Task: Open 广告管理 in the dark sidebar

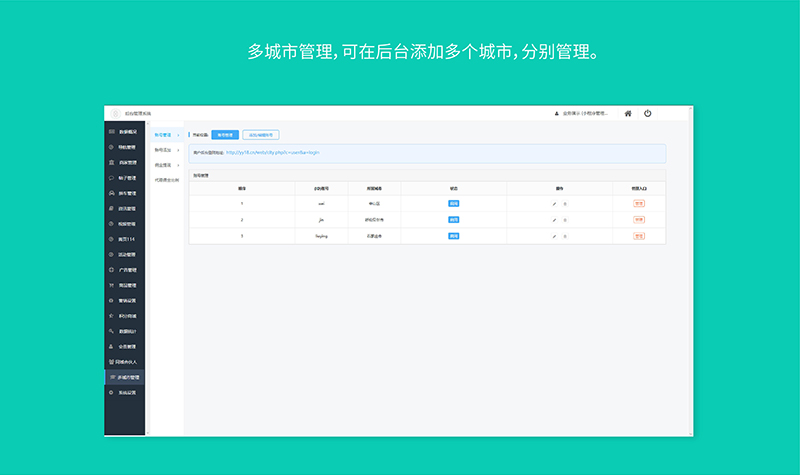Action: tap(124, 270)
